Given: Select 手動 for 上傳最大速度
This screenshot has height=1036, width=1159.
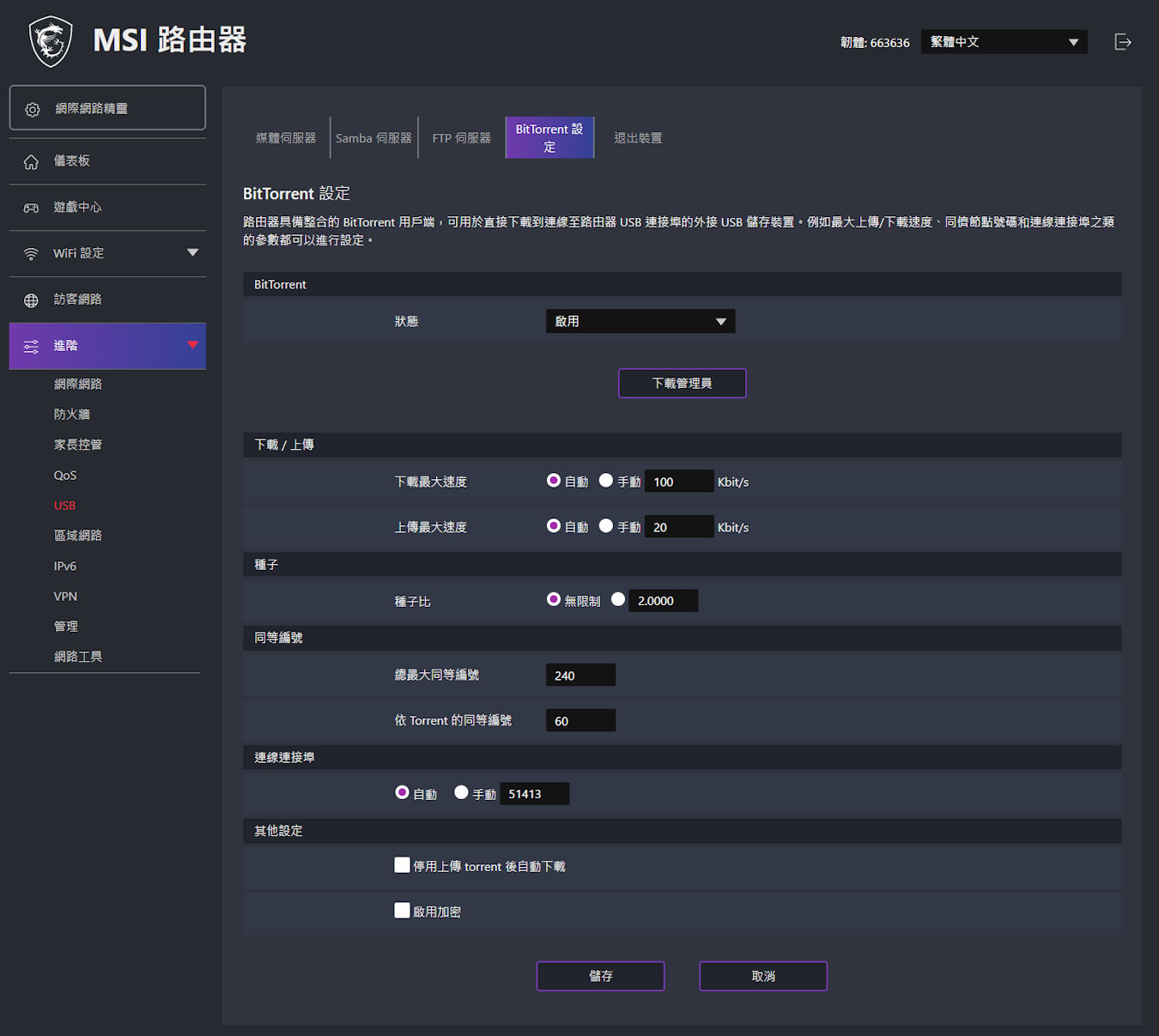Looking at the screenshot, I should tap(606, 526).
